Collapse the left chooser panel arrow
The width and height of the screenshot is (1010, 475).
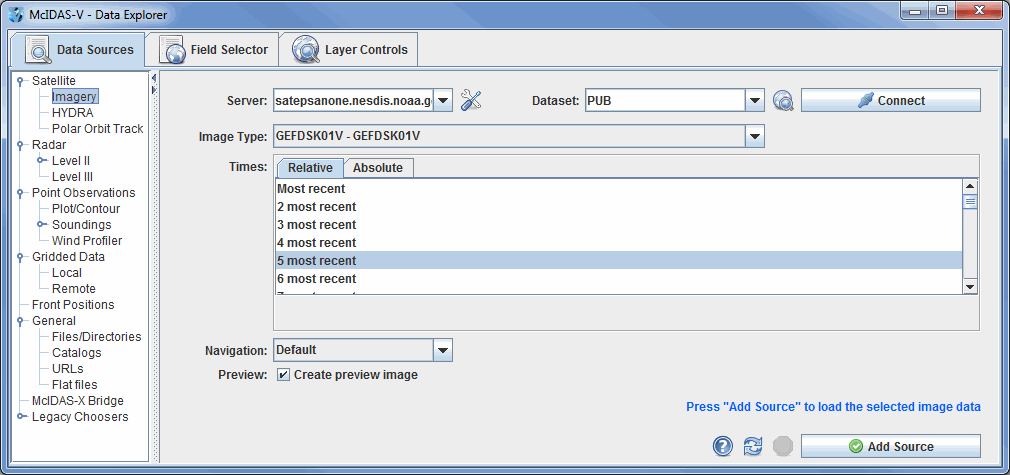(154, 78)
